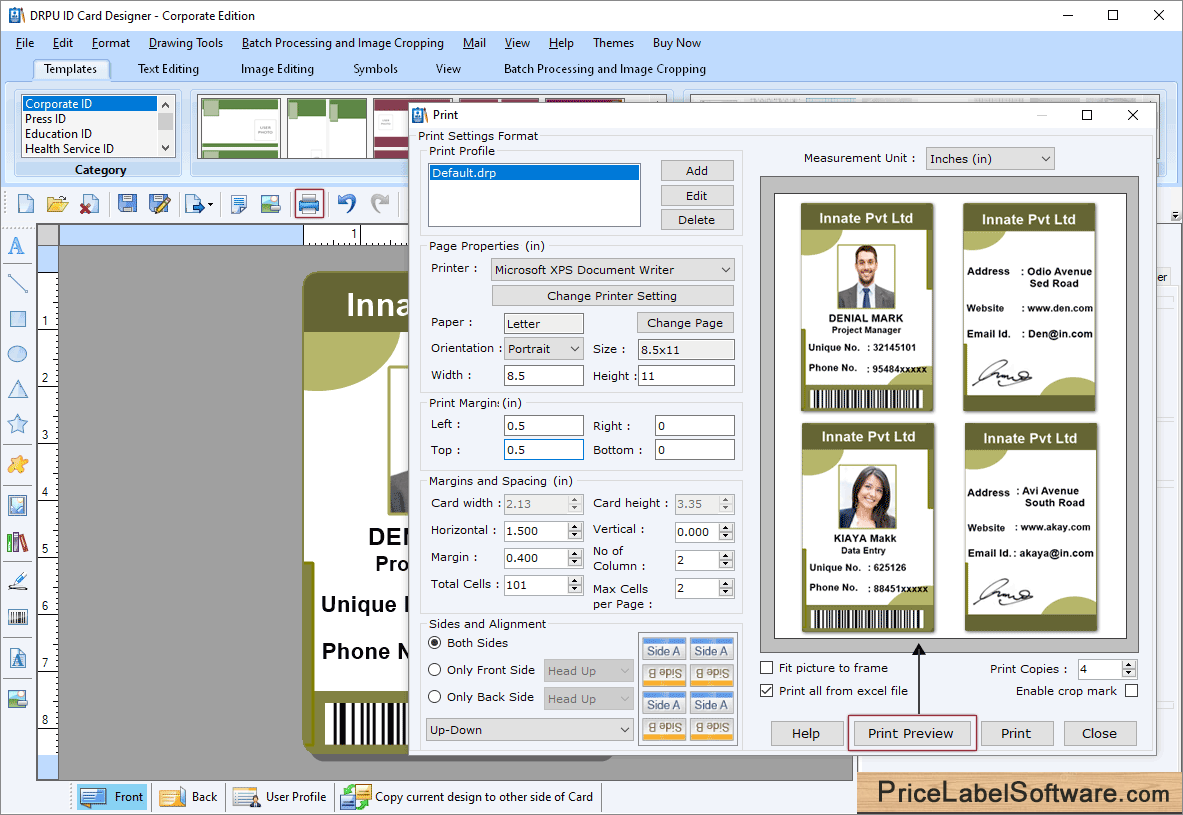
Task: Enable the Fit picture to frame checkbox
Action: [x=766, y=667]
